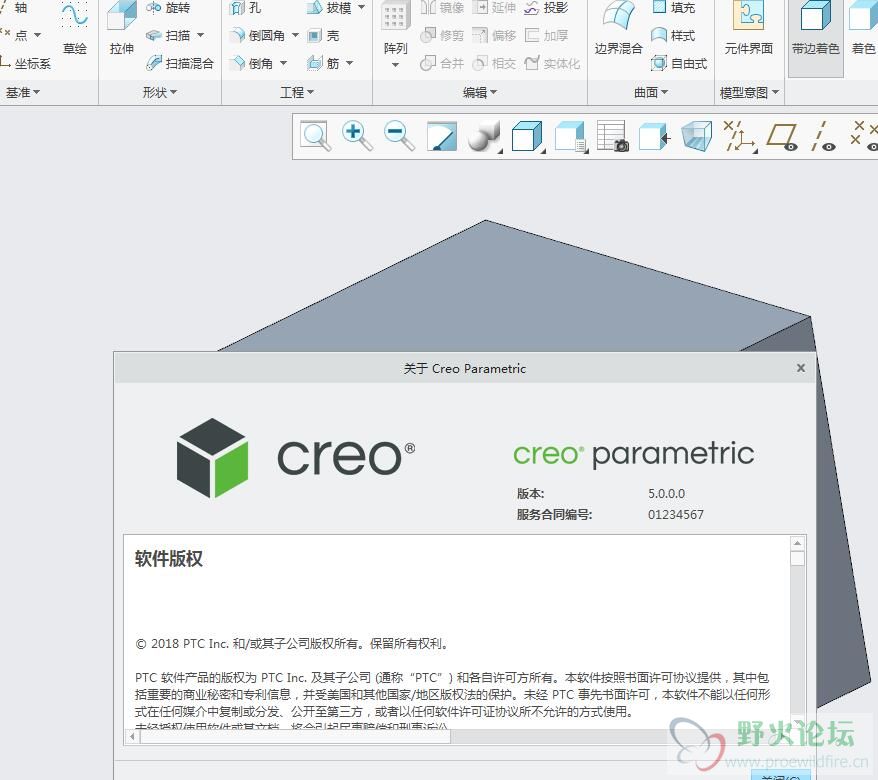Click the Zoom Out icon
The height and width of the screenshot is (780, 878).
tap(399, 136)
